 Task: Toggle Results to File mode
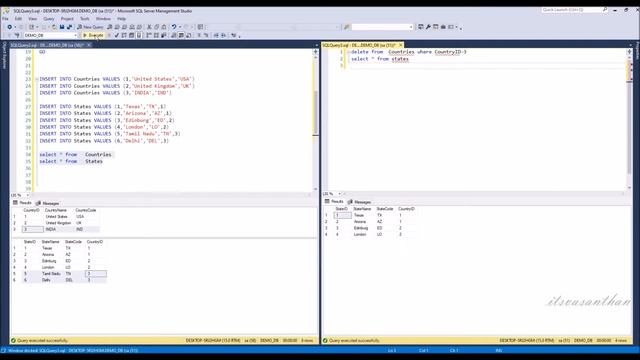pos(188,36)
